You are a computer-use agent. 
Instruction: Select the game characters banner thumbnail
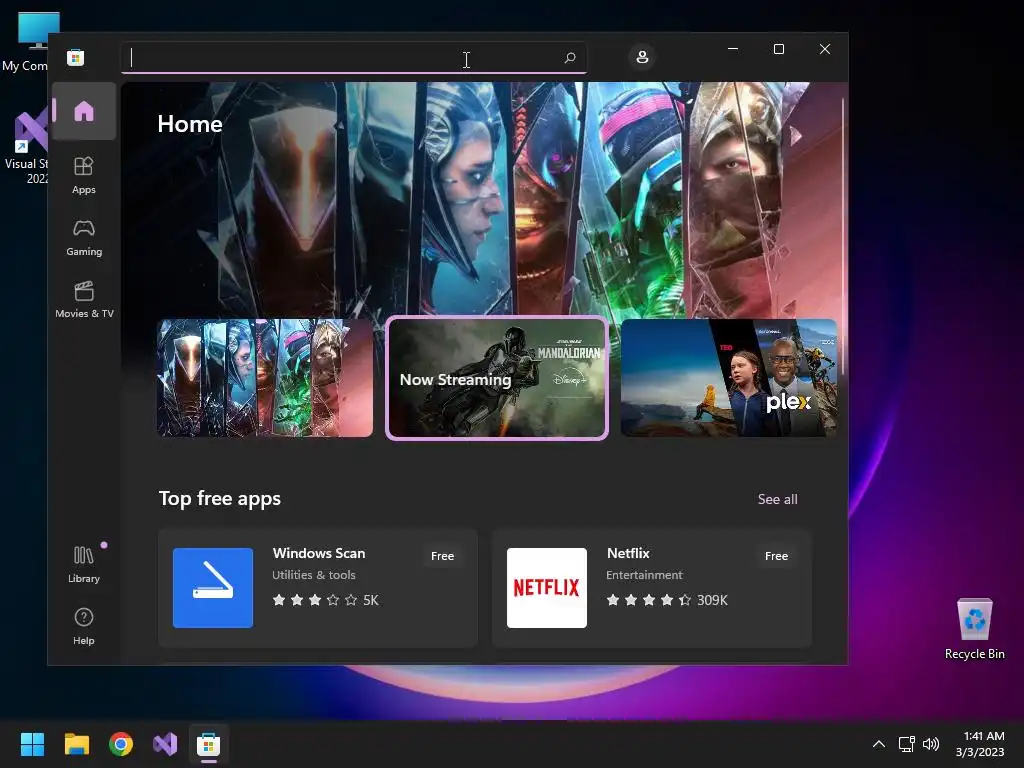point(265,377)
